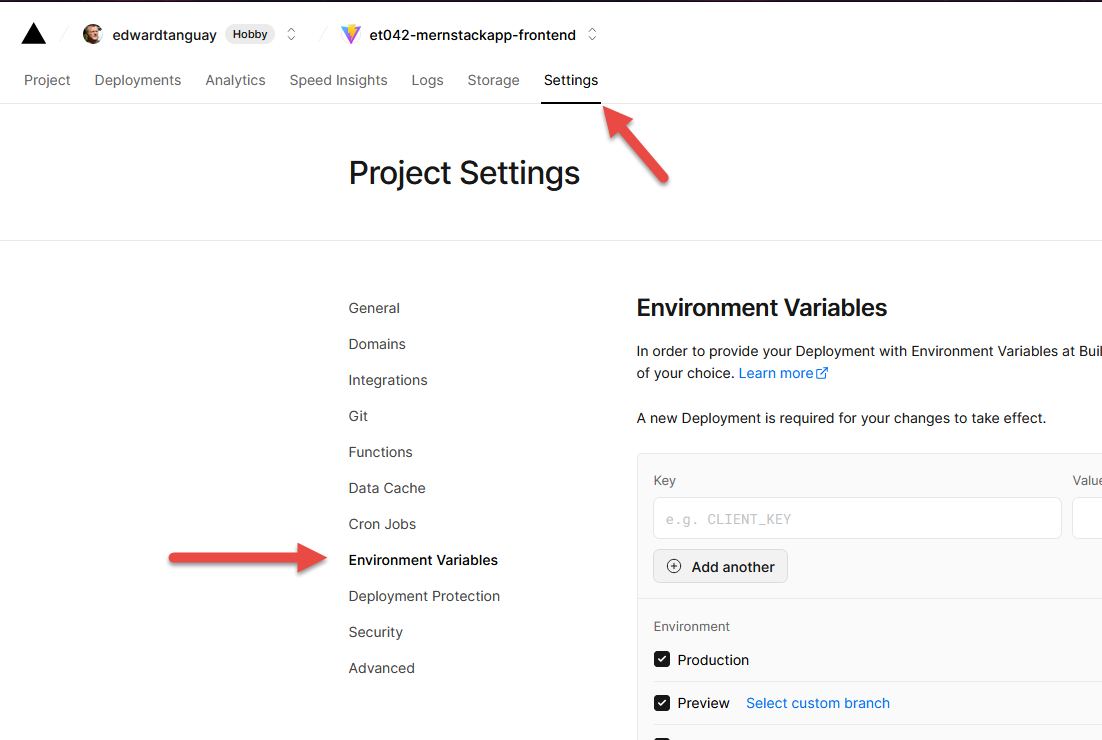Switch to the Deployments tab
Screen dimensions: 1102x740
click(x=138, y=80)
